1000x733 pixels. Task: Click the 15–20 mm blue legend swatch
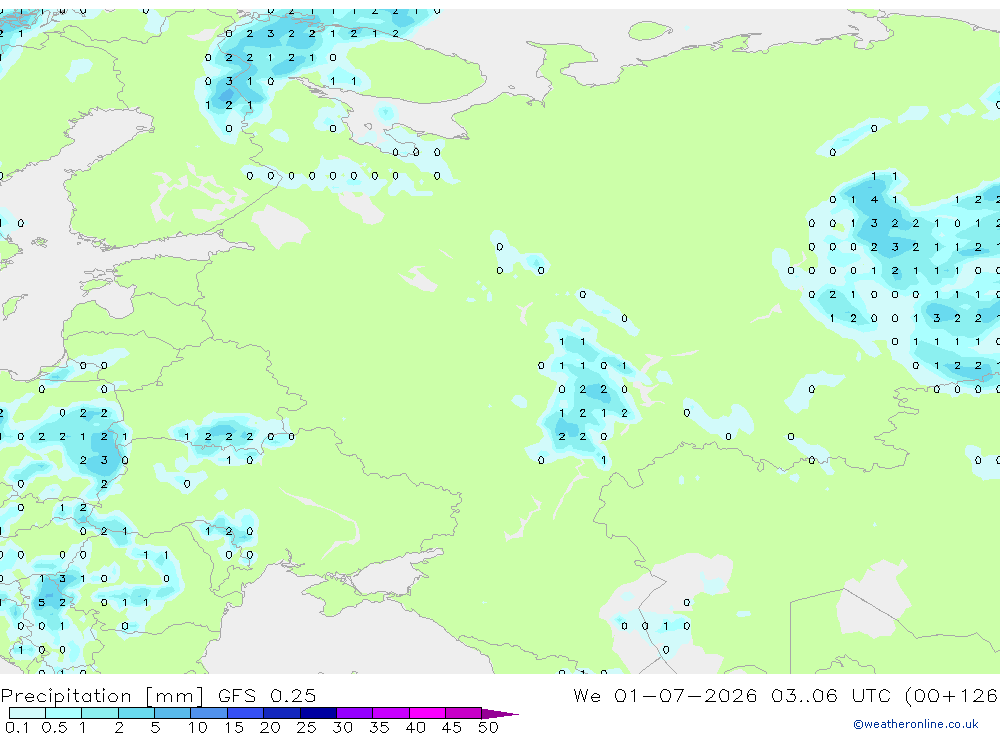tap(245, 713)
